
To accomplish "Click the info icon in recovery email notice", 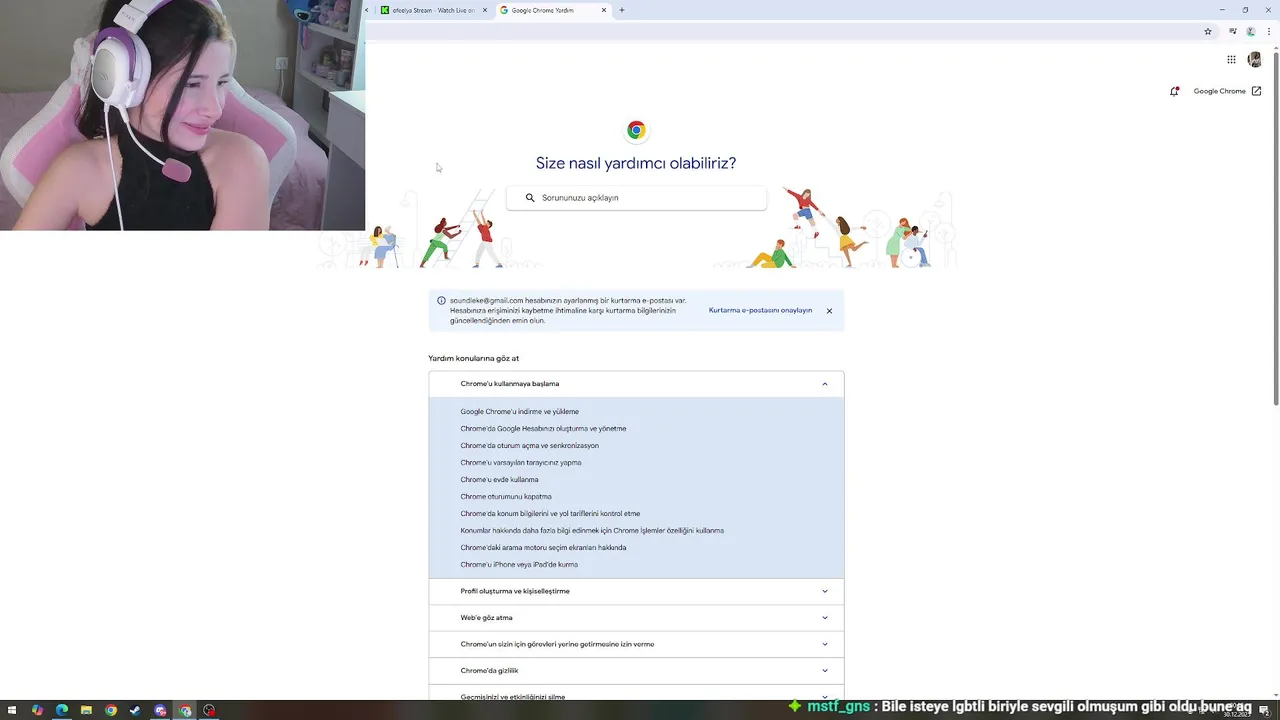I will point(441,300).
